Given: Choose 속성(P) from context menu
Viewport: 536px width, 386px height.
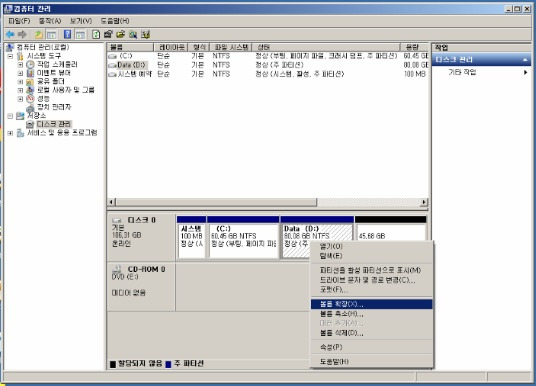Looking at the screenshot, I should (x=372, y=347).
